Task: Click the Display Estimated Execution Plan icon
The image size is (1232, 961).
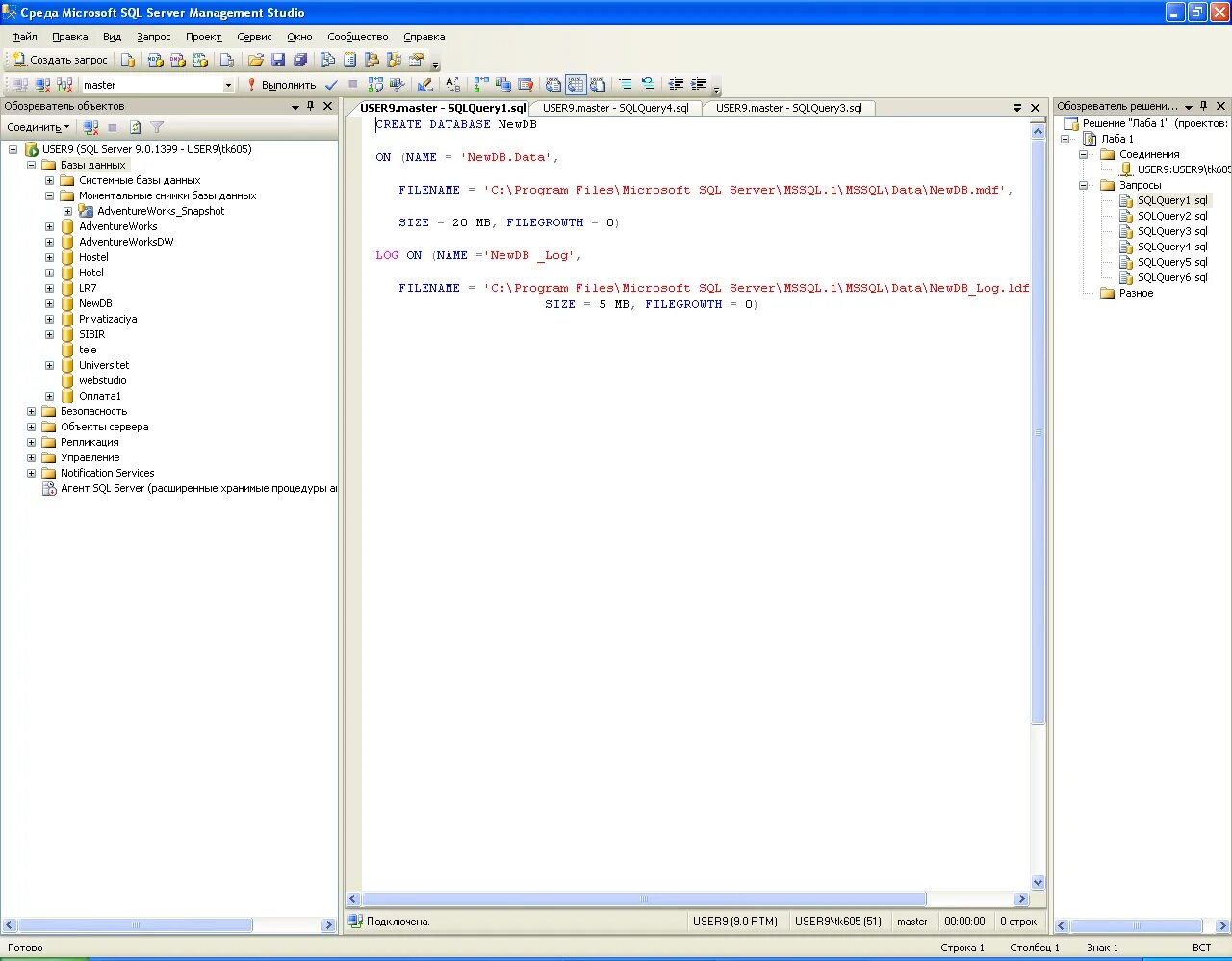Action: click(x=375, y=85)
